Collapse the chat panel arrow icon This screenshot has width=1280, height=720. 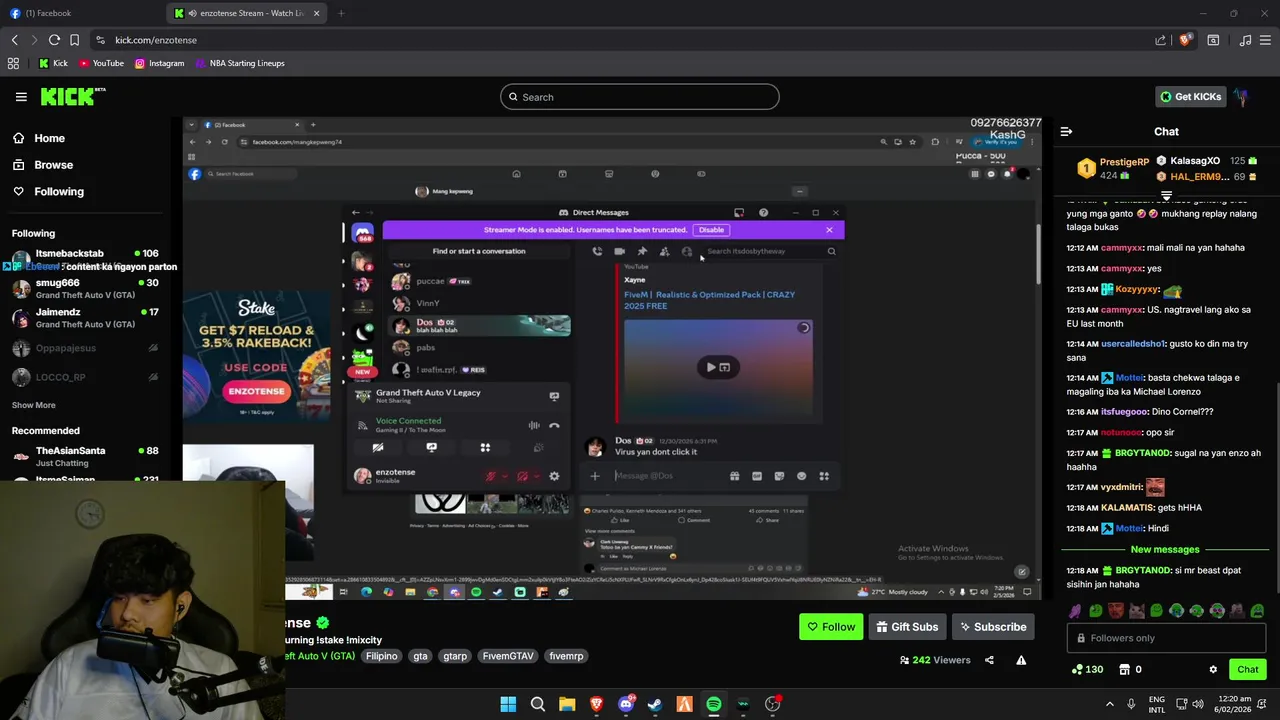pos(1066,132)
